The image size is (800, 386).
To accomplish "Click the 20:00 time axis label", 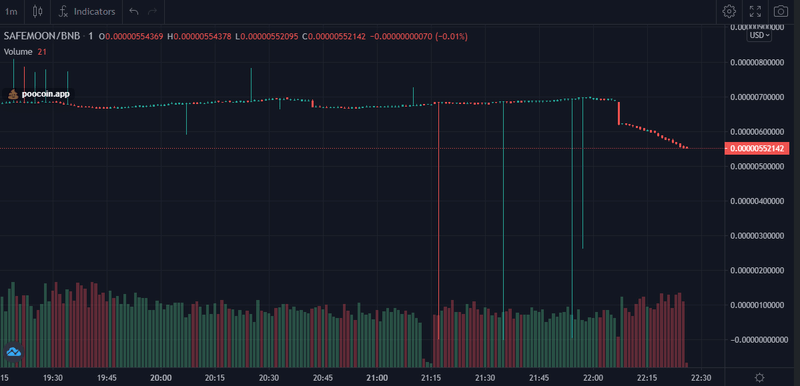I will click(x=160, y=378).
